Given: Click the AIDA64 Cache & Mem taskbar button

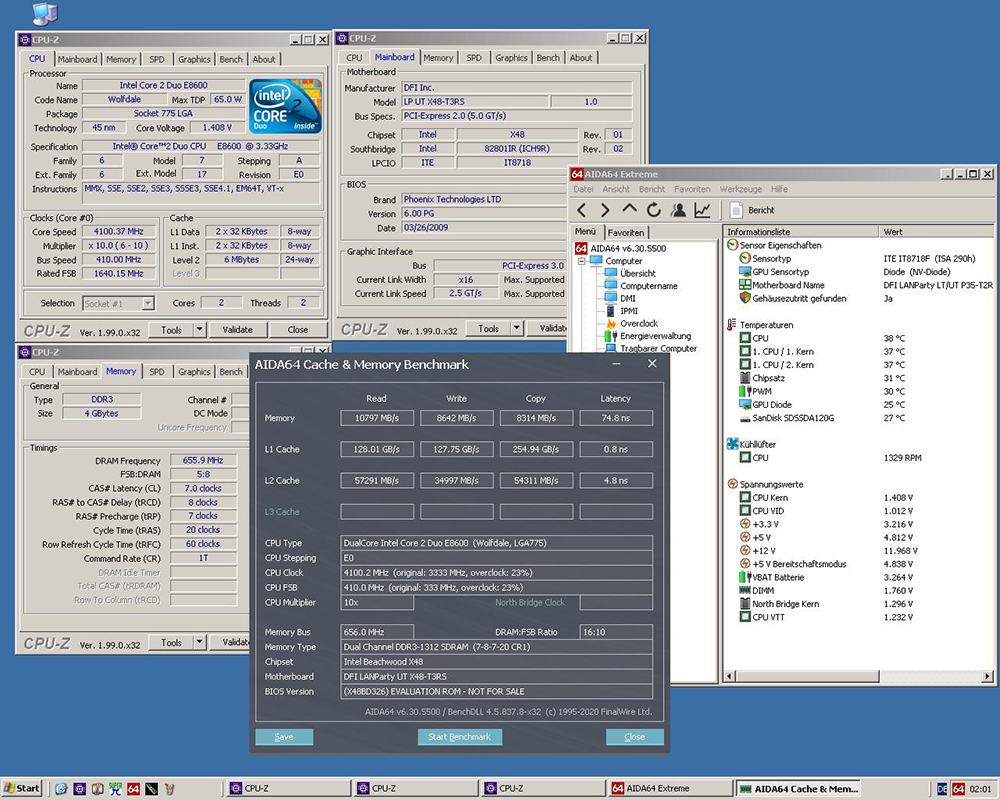Looking at the screenshot, I should 798,789.
